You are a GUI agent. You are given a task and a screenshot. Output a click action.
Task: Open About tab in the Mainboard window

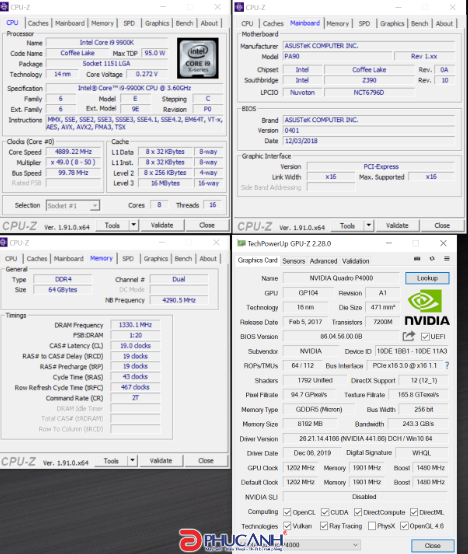coord(444,24)
